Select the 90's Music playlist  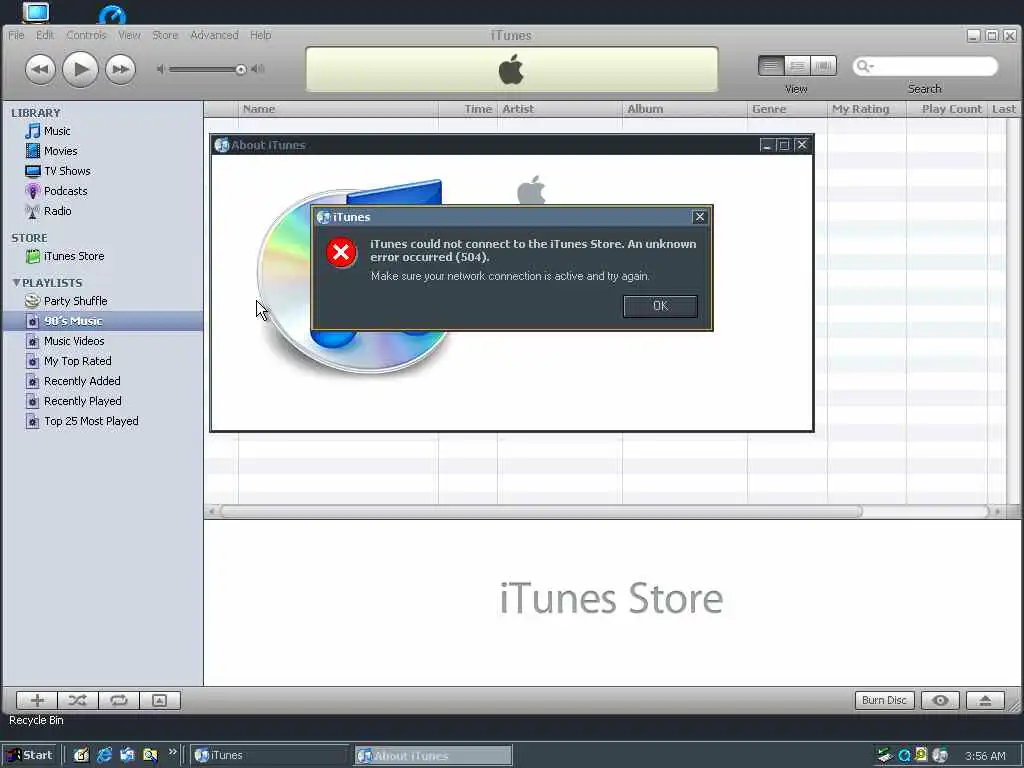(103, 321)
